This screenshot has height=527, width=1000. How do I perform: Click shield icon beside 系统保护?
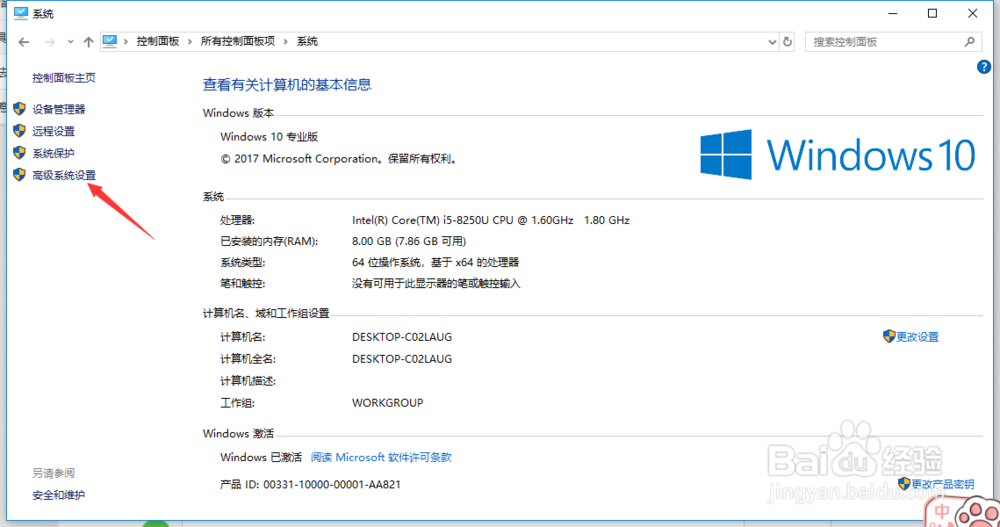tap(19, 152)
